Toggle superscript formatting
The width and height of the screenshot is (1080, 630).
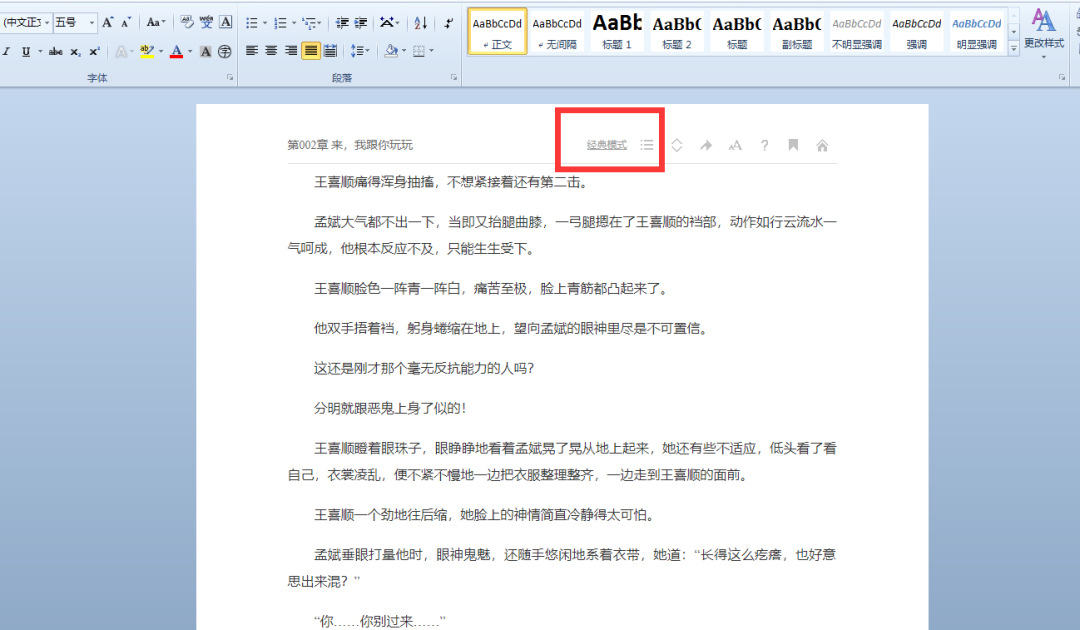coord(96,51)
